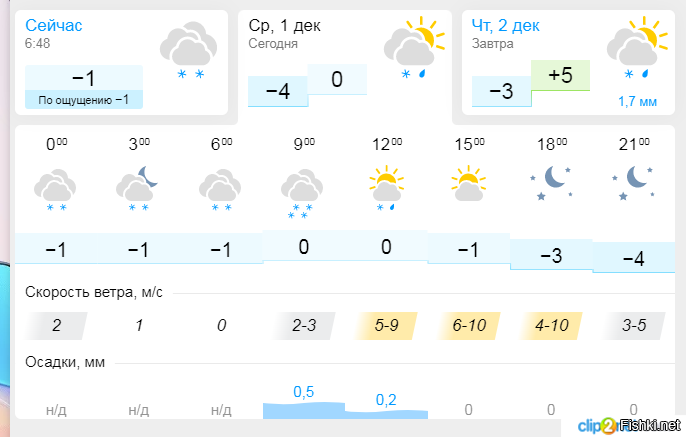
Task: Click the 12:00 sun with sleet icon
Action: click(x=385, y=190)
